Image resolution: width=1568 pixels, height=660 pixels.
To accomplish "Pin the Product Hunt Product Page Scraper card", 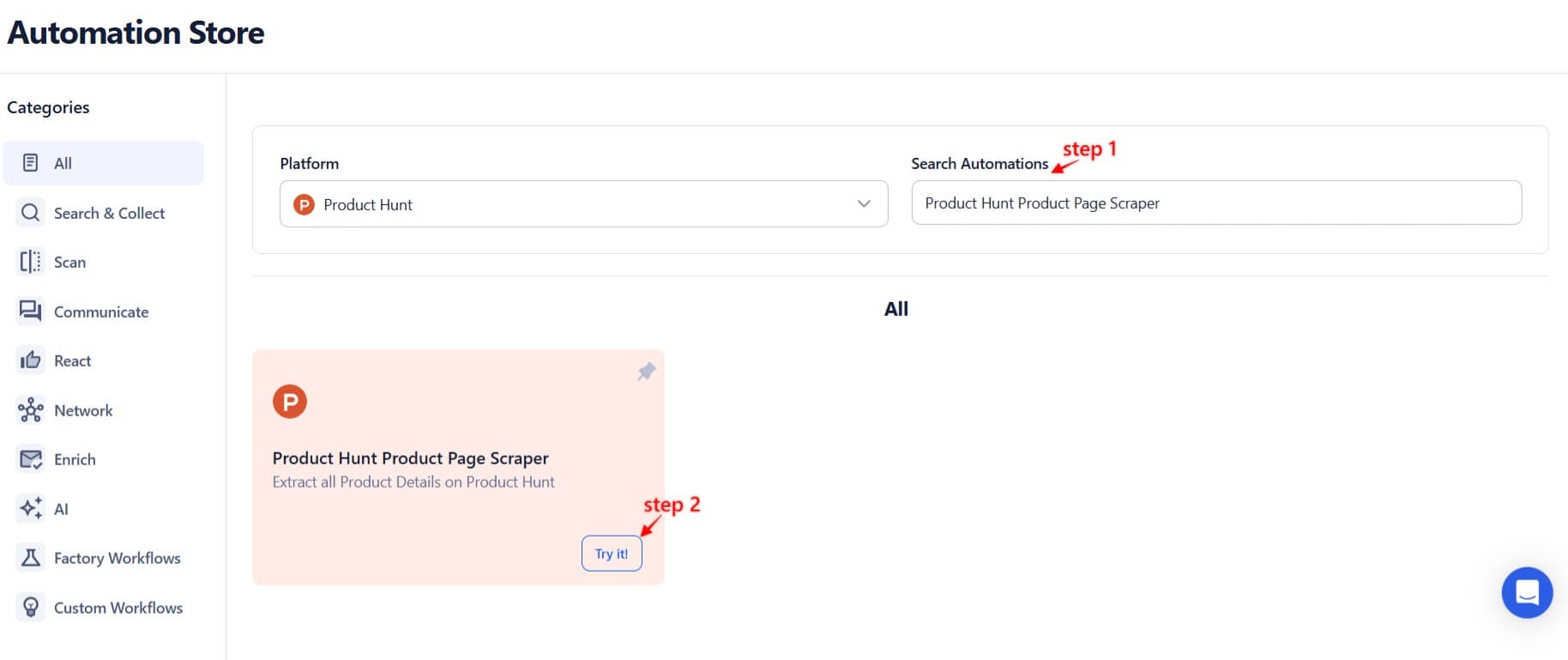I will 645,372.
